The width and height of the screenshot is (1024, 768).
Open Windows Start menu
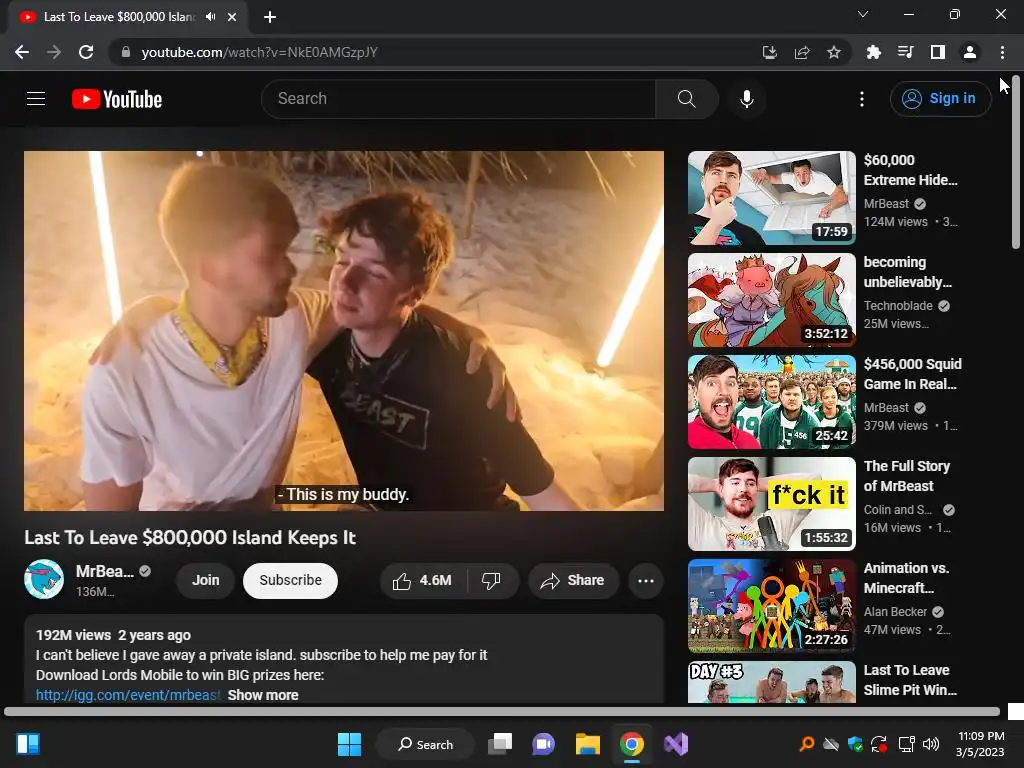pyautogui.click(x=349, y=744)
